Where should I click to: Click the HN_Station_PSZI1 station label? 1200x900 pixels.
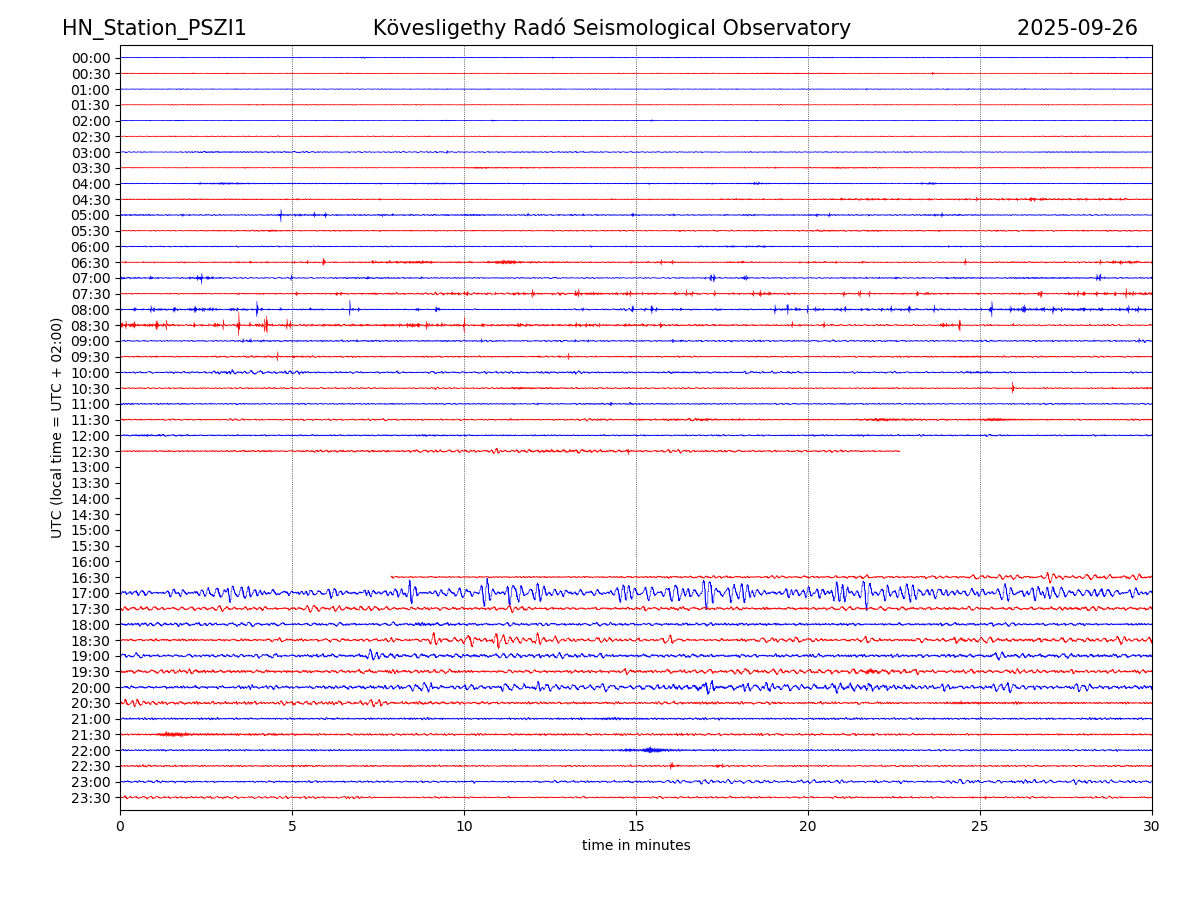154,28
